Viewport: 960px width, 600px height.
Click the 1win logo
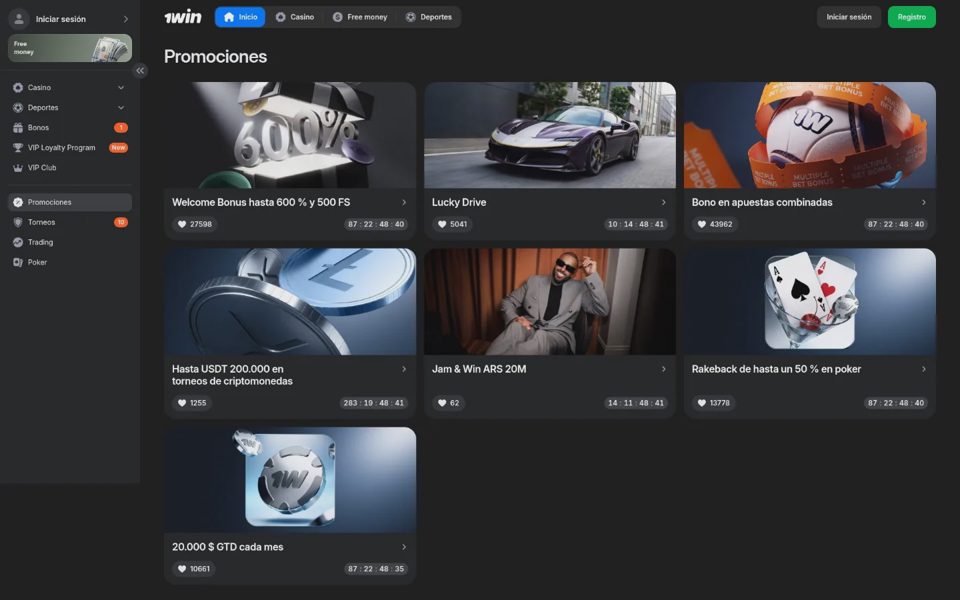coord(182,17)
